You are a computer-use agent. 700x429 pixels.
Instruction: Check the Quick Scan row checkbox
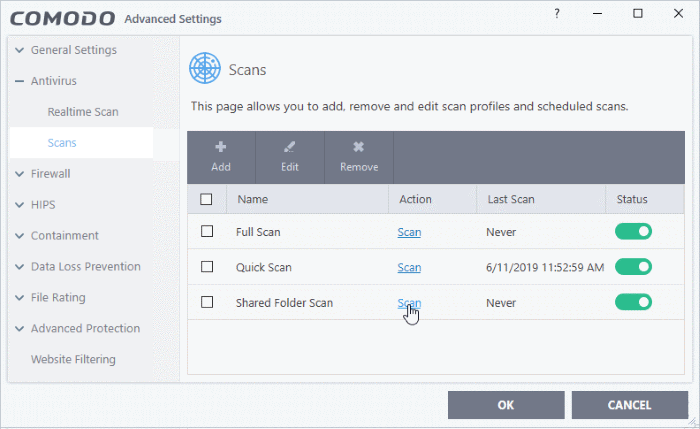207,267
